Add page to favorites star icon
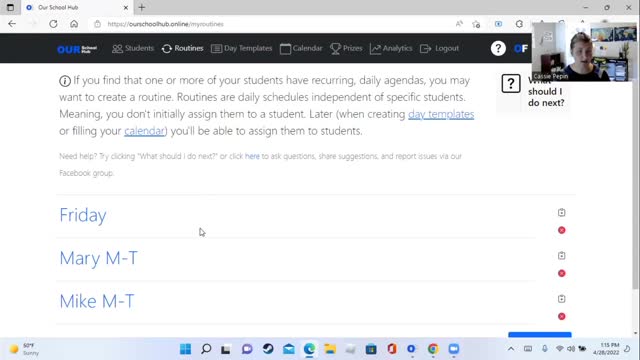This screenshot has width=640, height=360. (x=476, y=24)
